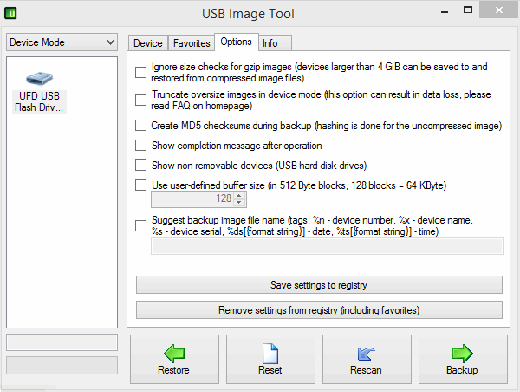Increase buffer size with up arrow
This screenshot has height=392, width=520.
coord(239,196)
